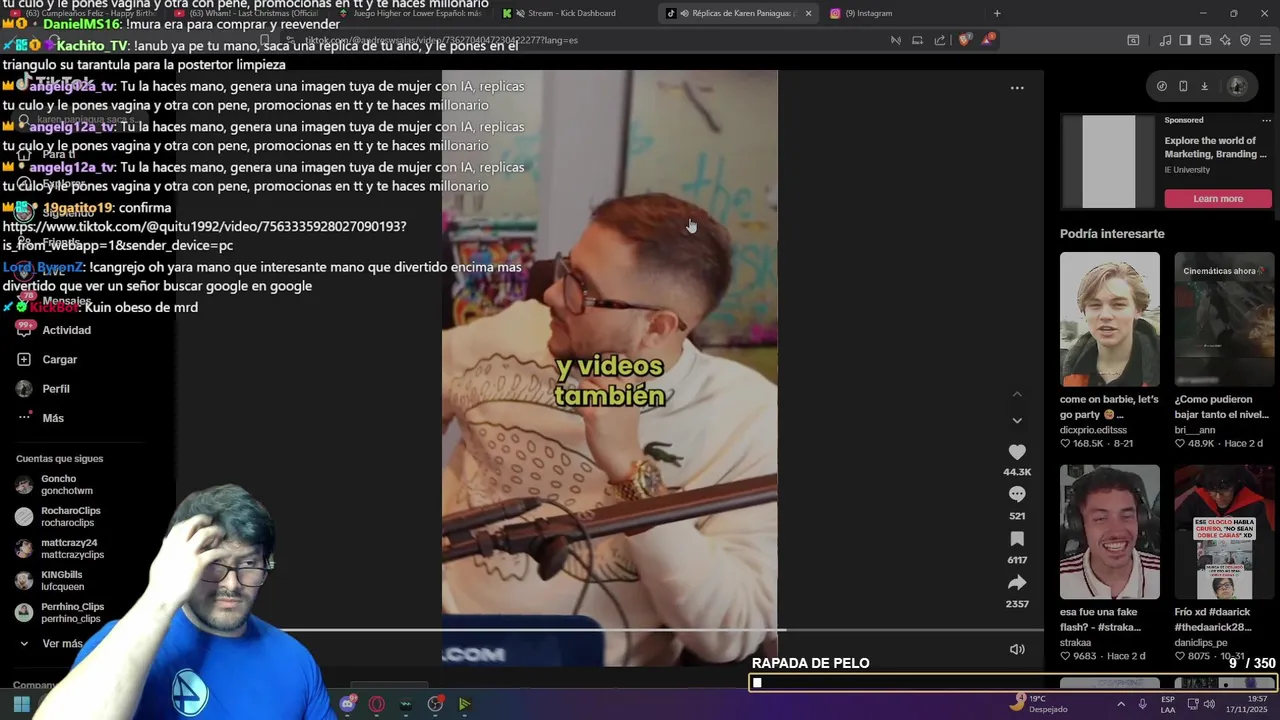Click the share page icon in address bar
Screen dimensions: 1280x720
[x=940, y=40]
